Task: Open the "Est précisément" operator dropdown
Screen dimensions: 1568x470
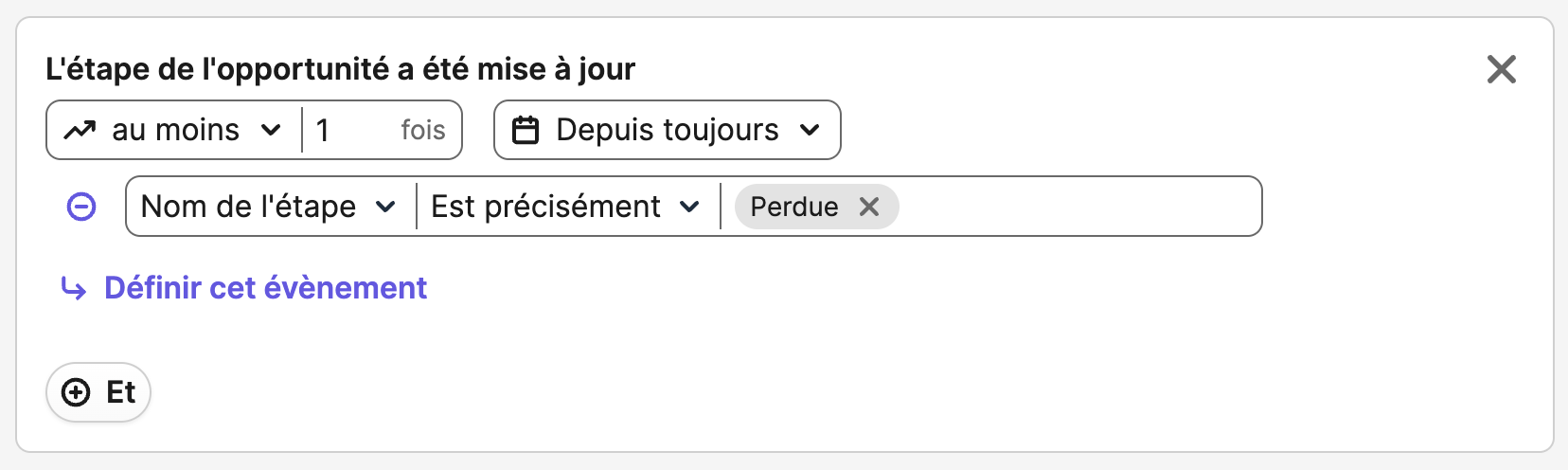Action: click(x=568, y=207)
